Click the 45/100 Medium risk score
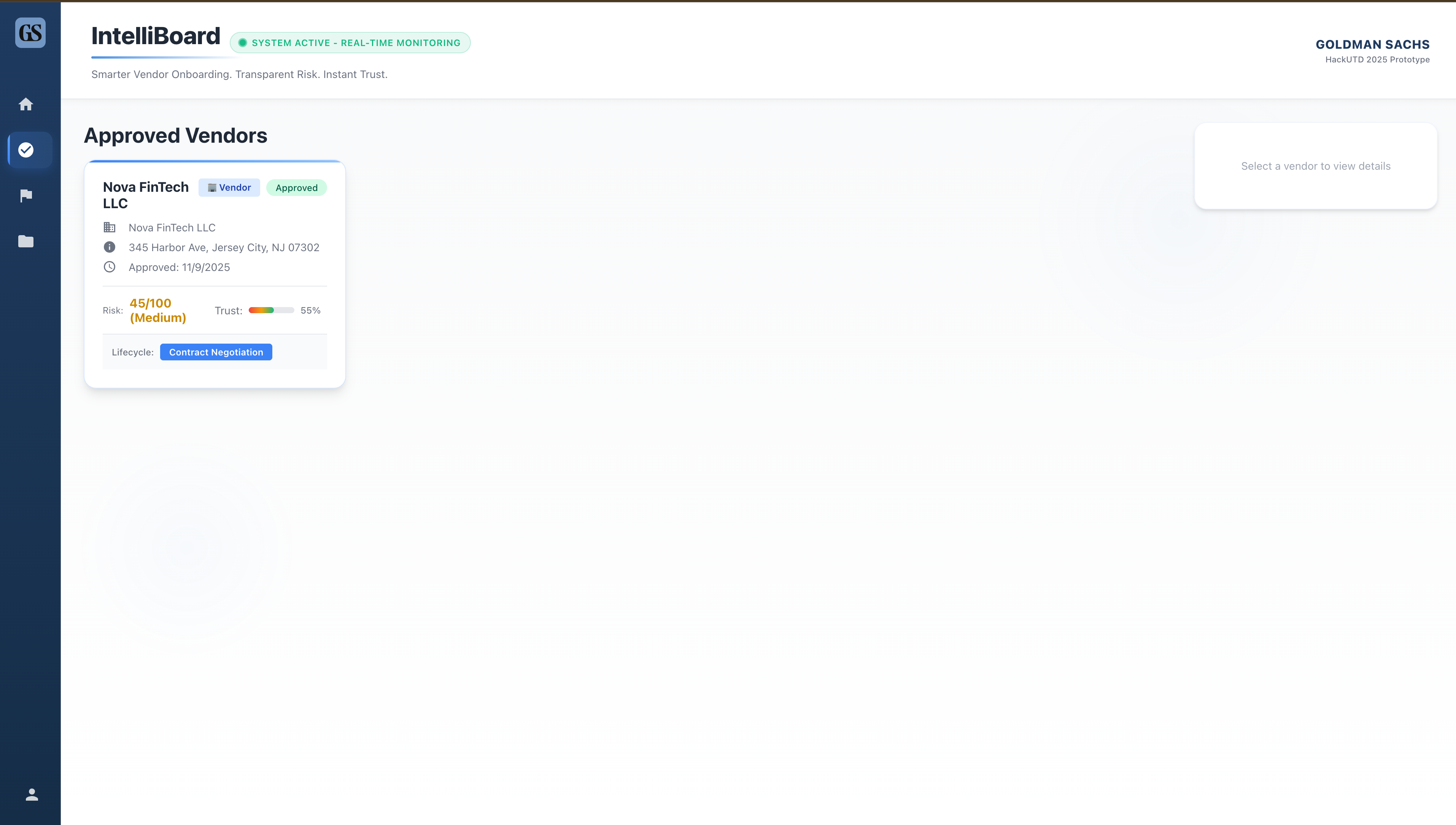1456x825 pixels. tap(157, 310)
